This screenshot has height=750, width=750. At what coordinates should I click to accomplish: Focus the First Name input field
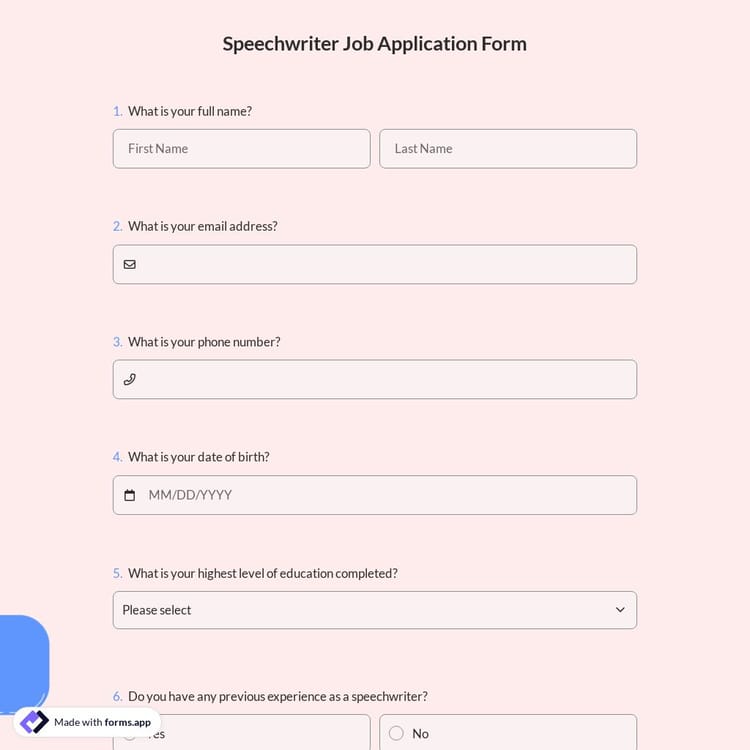coord(241,149)
